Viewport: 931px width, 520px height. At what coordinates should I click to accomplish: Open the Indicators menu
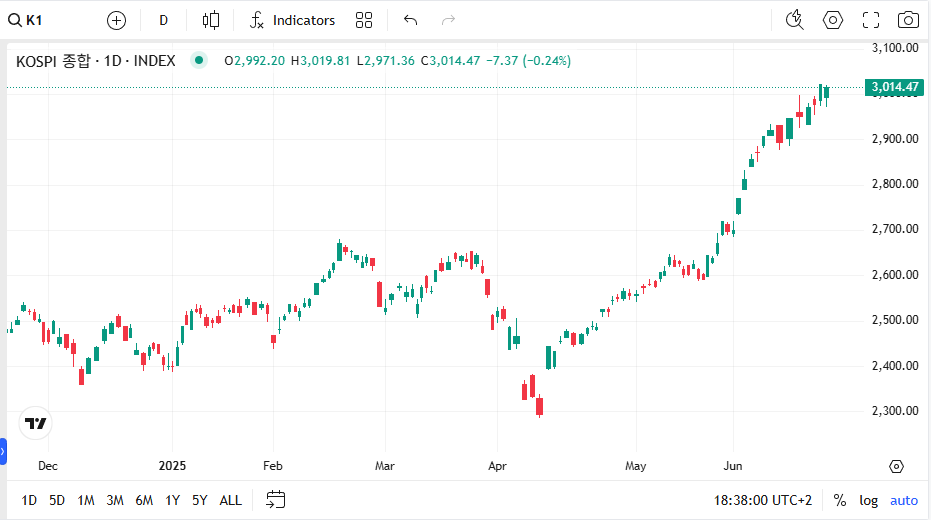click(292, 20)
